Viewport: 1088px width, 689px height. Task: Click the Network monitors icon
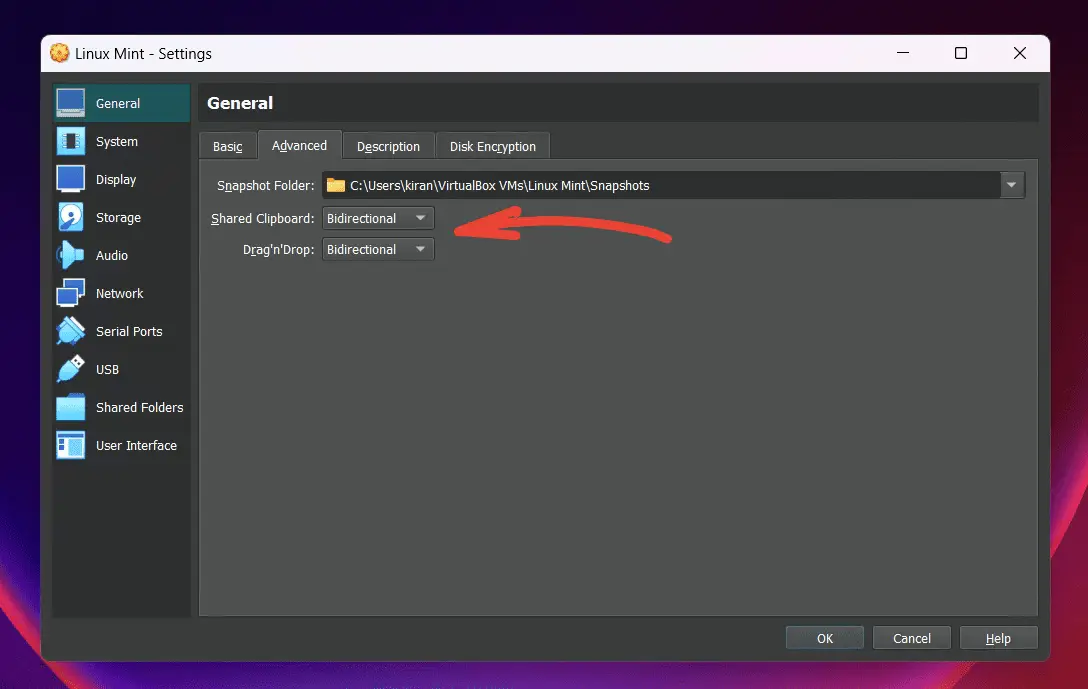(x=70, y=293)
